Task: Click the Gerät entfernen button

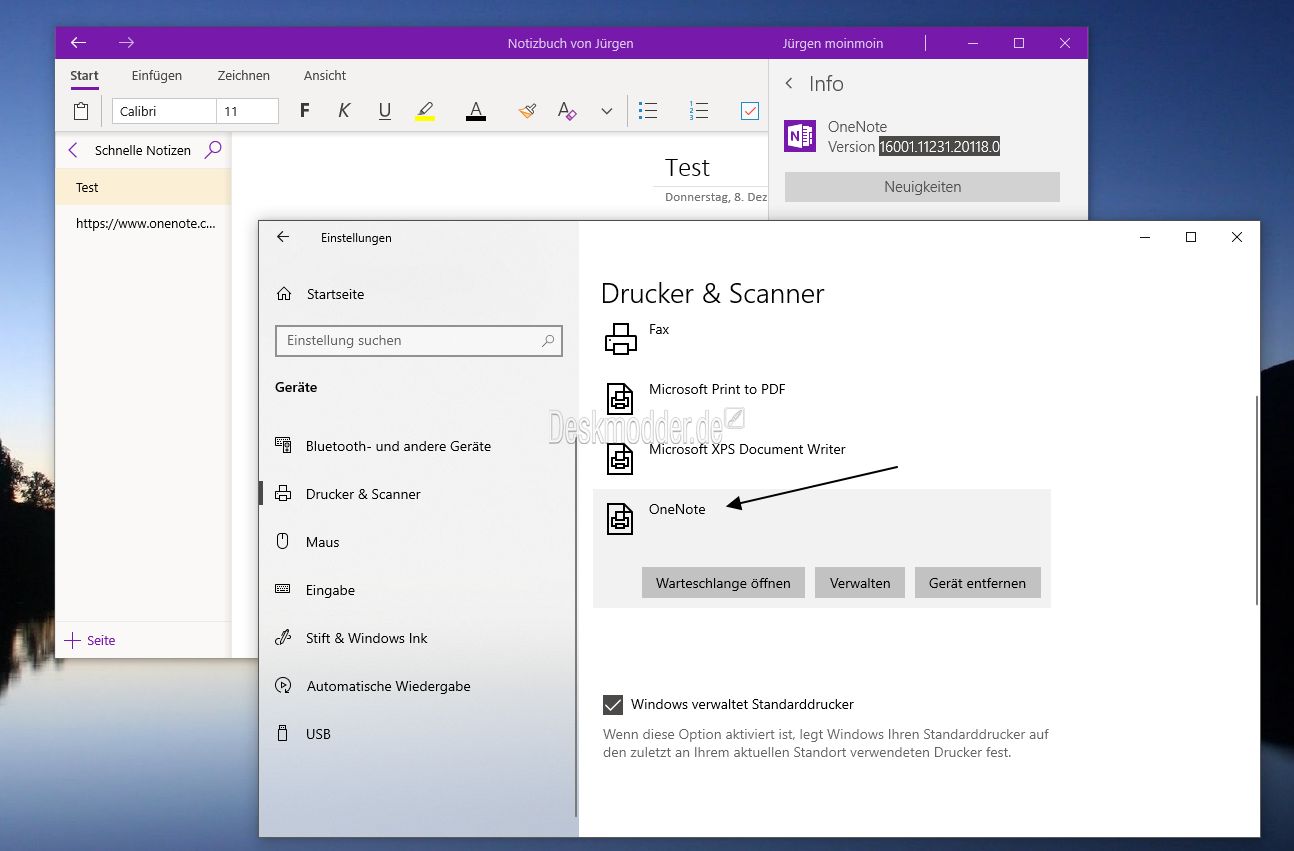Action: pos(977,583)
